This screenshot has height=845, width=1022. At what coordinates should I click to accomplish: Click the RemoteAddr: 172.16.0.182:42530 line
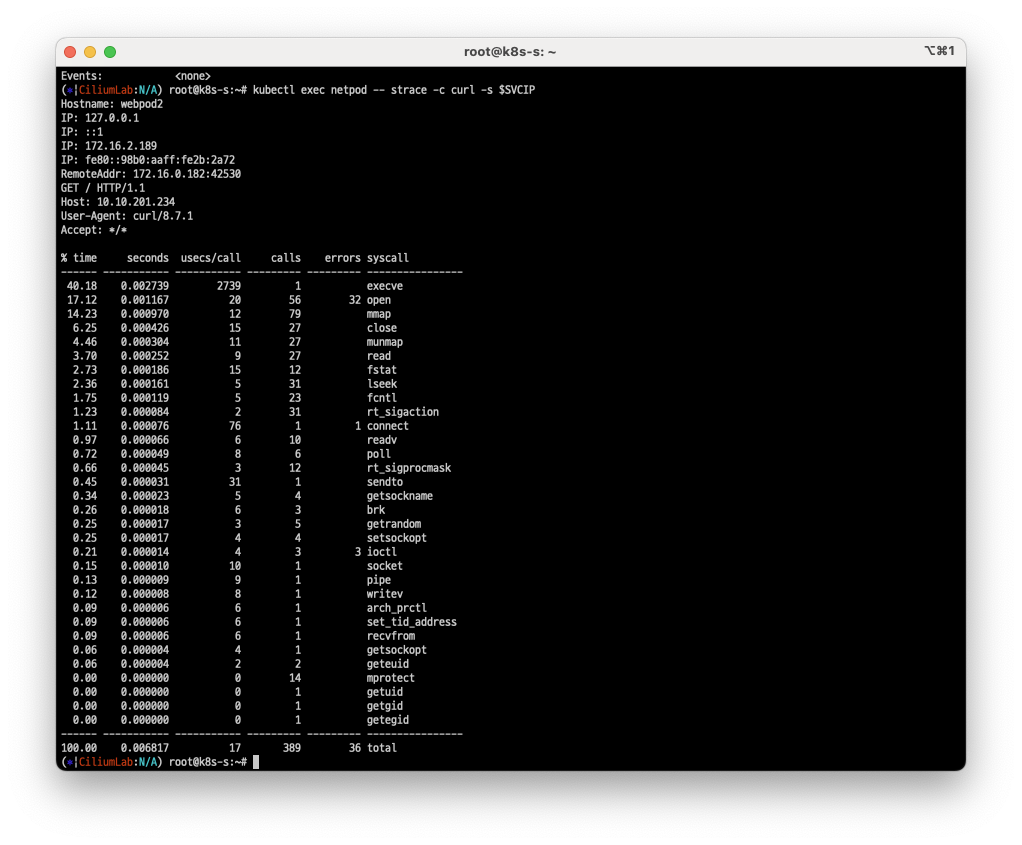(151, 174)
